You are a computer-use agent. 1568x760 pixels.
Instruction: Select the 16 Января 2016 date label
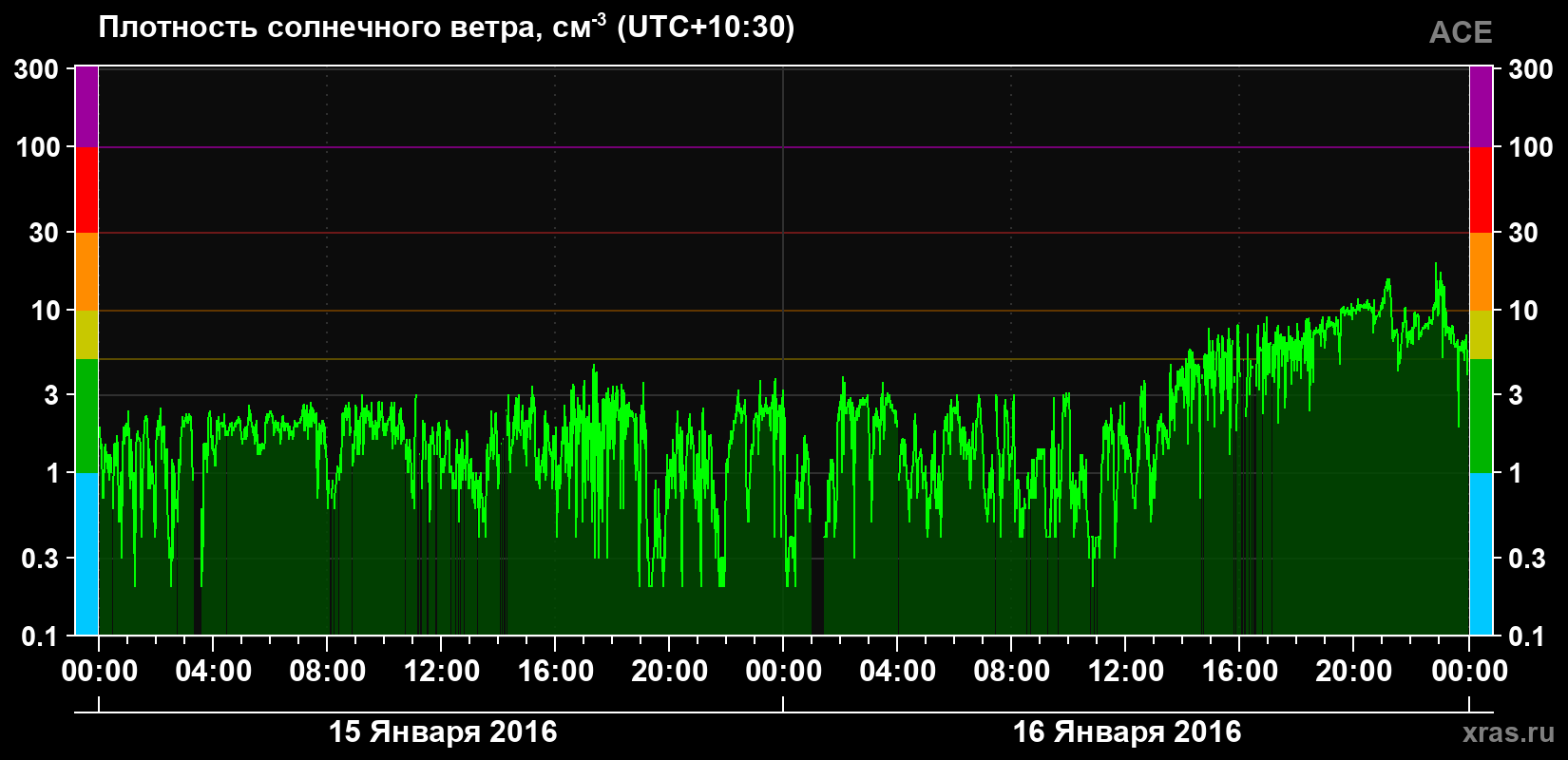(1127, 731)
